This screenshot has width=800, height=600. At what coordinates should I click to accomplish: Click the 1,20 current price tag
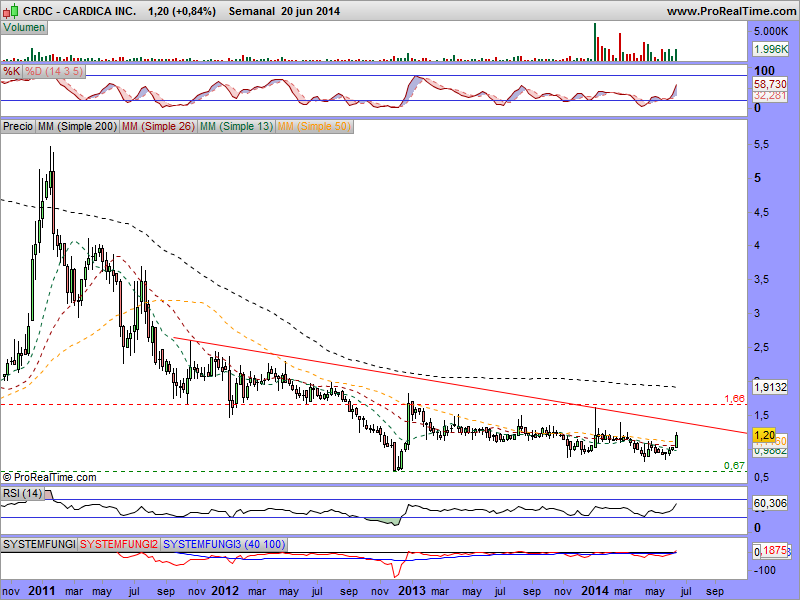pyautogui.click(x=765, y=434)
